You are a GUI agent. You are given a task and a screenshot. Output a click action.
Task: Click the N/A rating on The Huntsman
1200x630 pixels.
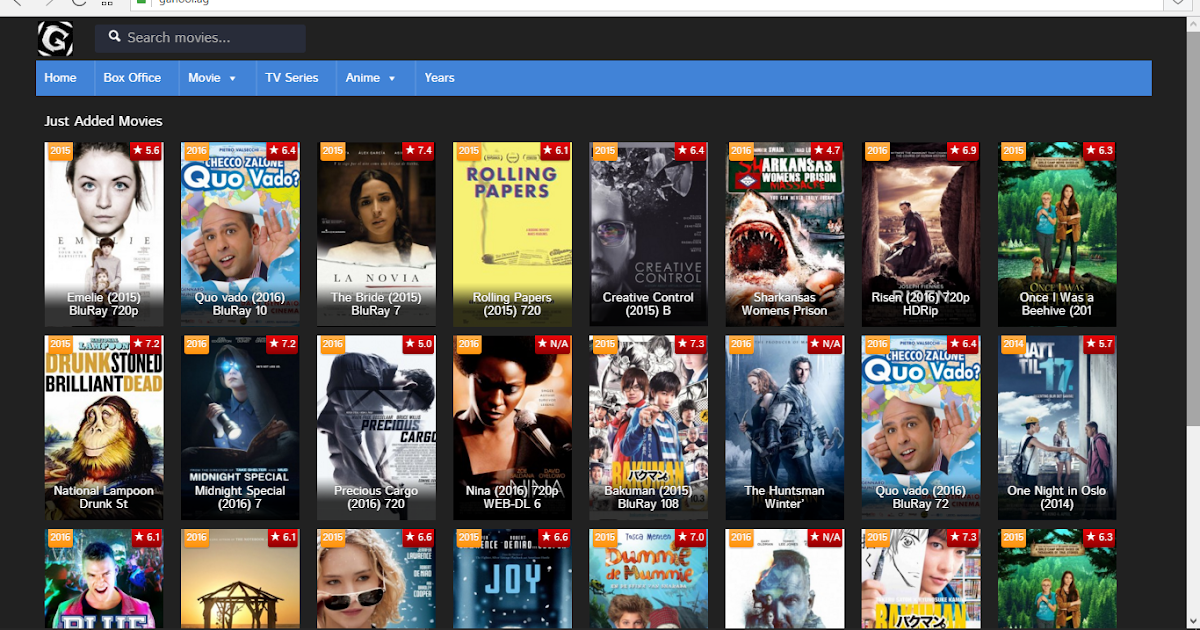point(826,344)
